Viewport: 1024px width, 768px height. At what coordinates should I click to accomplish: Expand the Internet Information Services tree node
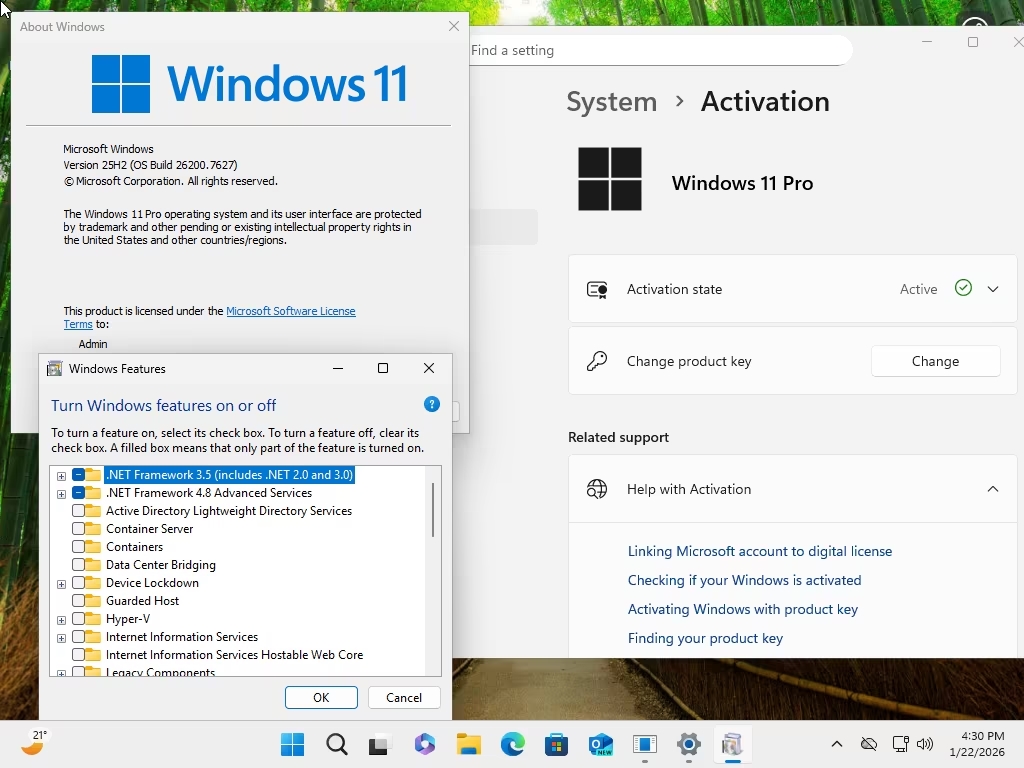62,638
